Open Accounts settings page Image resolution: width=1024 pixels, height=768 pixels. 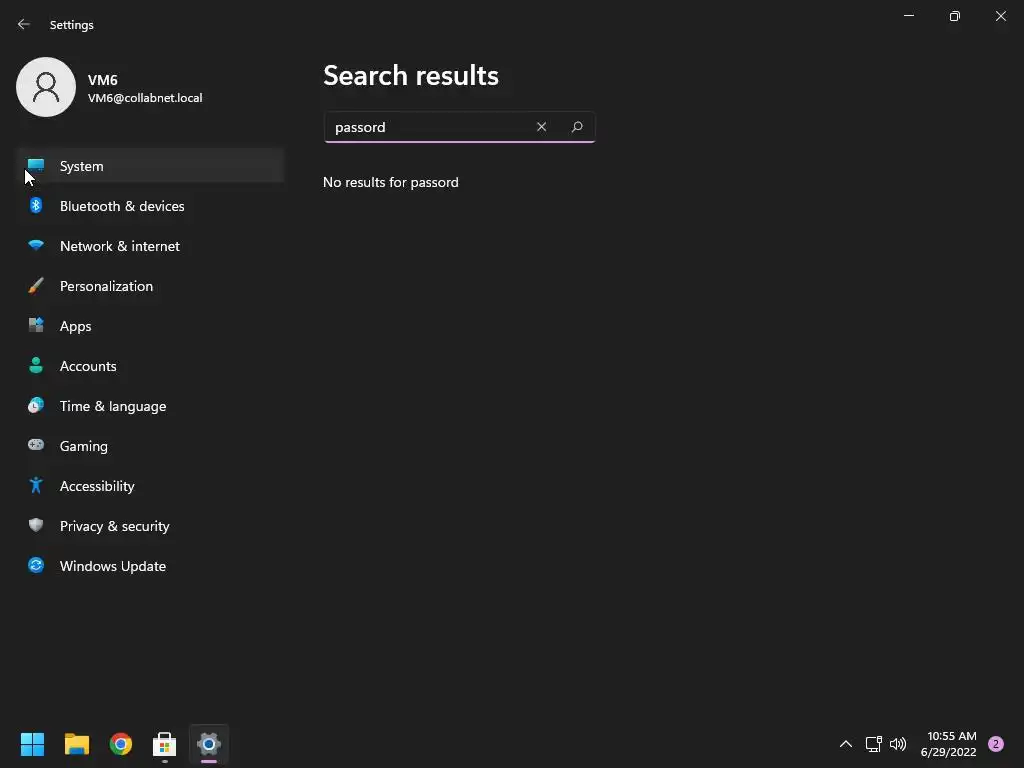click(151, 366)
